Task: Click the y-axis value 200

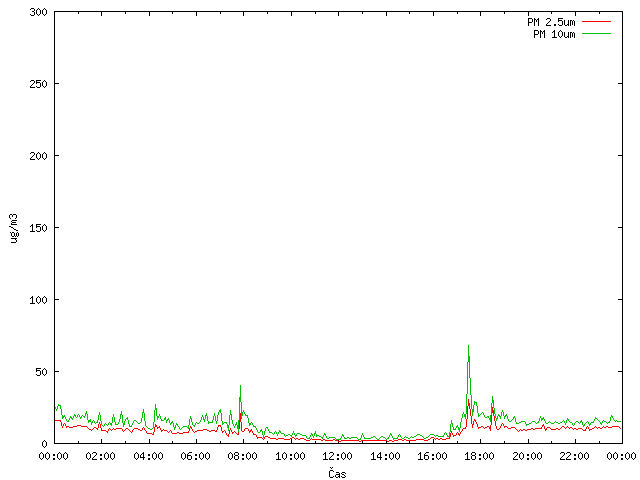Action: tap(38, 156)
